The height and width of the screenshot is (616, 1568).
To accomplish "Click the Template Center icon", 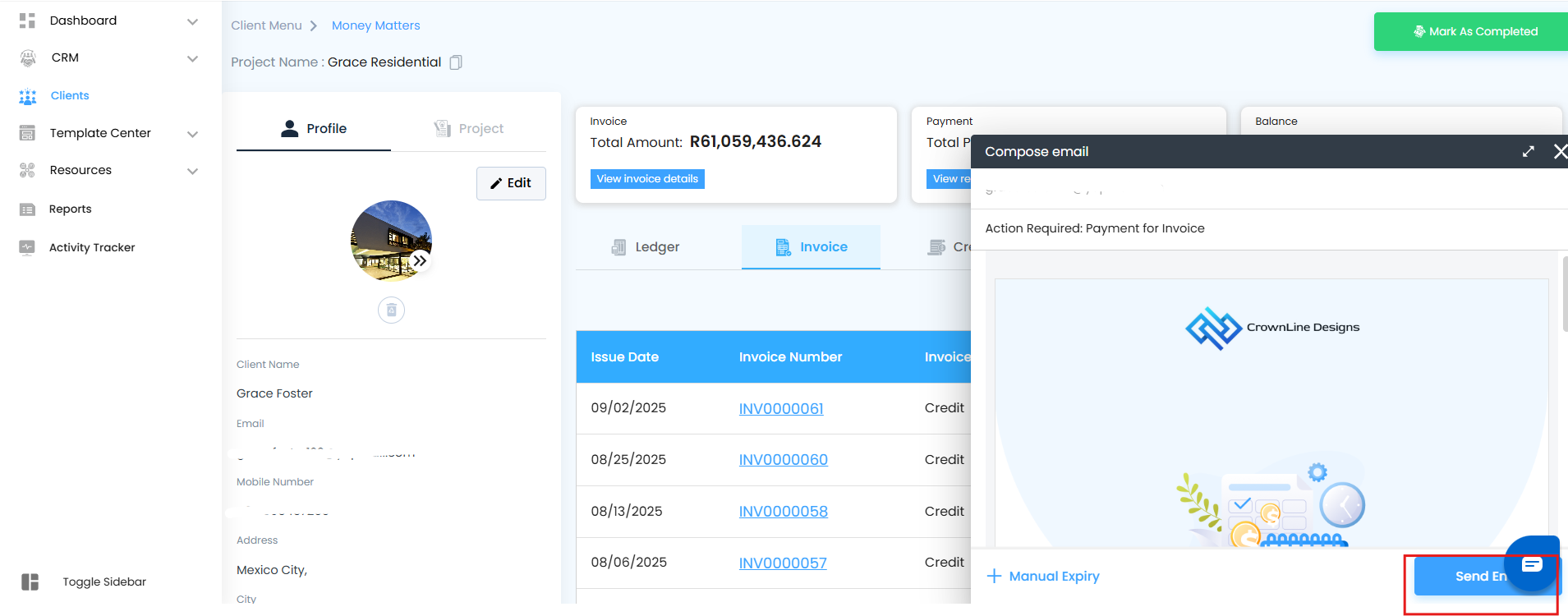I will (x=27, y=133).
